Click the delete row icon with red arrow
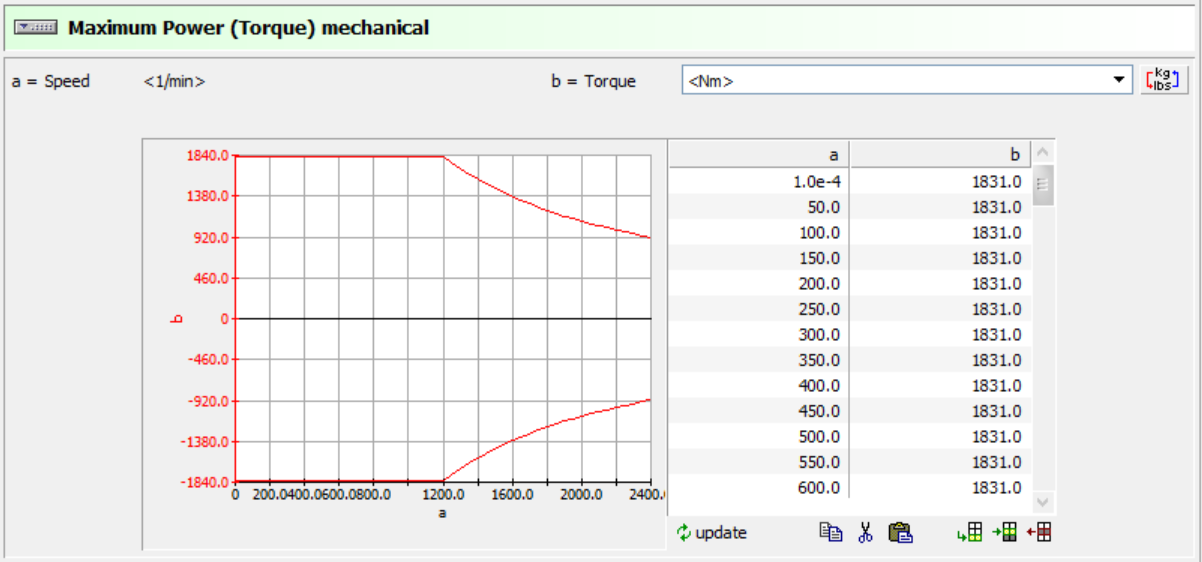Screen dimensions: 1202x562 1039,533
